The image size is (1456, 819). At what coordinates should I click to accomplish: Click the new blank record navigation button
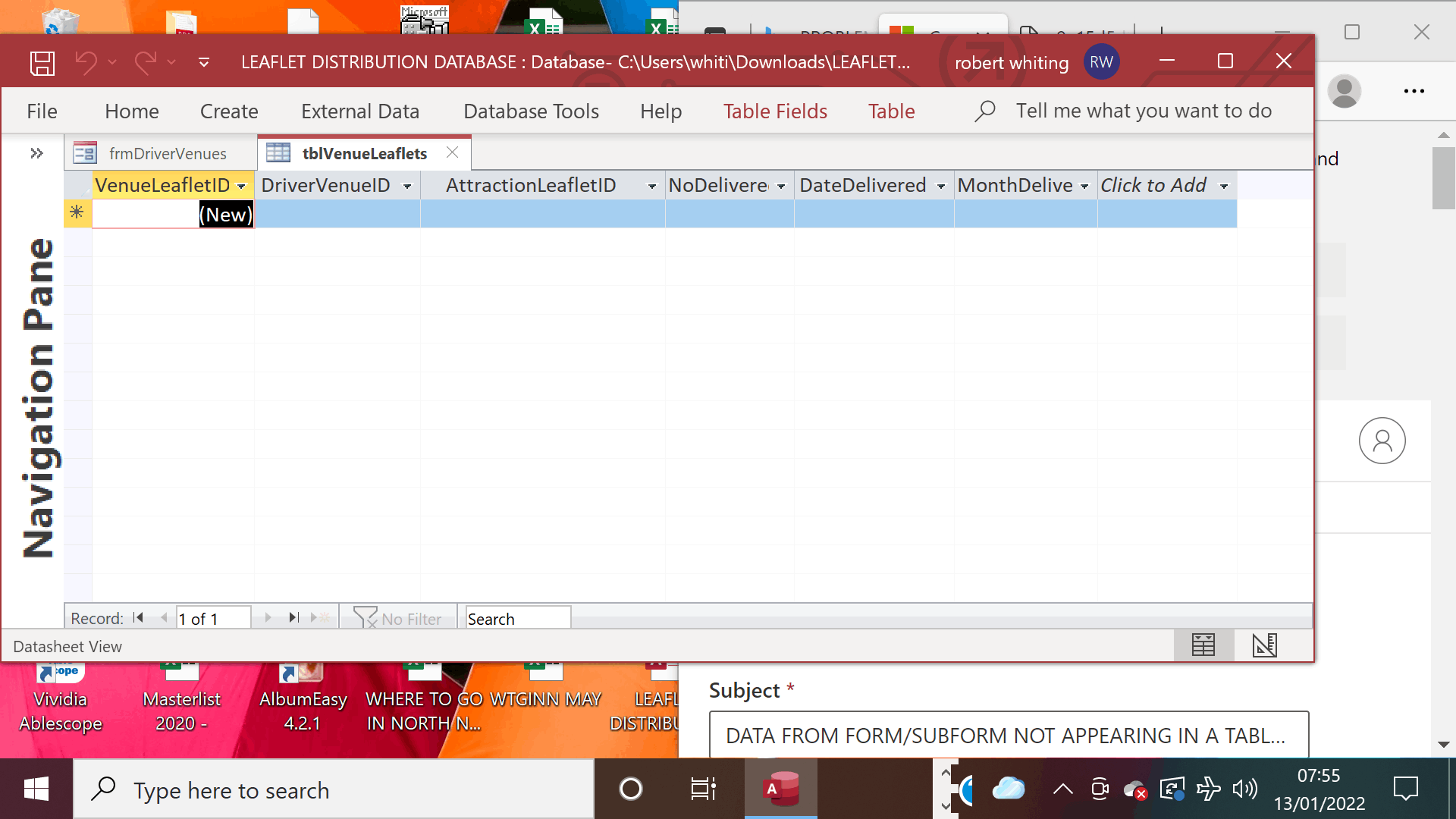[320, 618]
